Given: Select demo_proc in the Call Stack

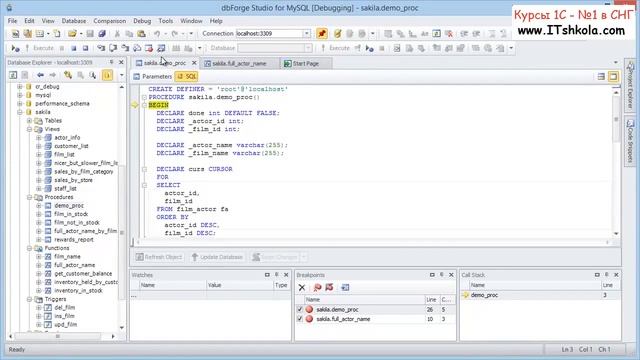Looking at the screenshot, I should click(484, 295).
